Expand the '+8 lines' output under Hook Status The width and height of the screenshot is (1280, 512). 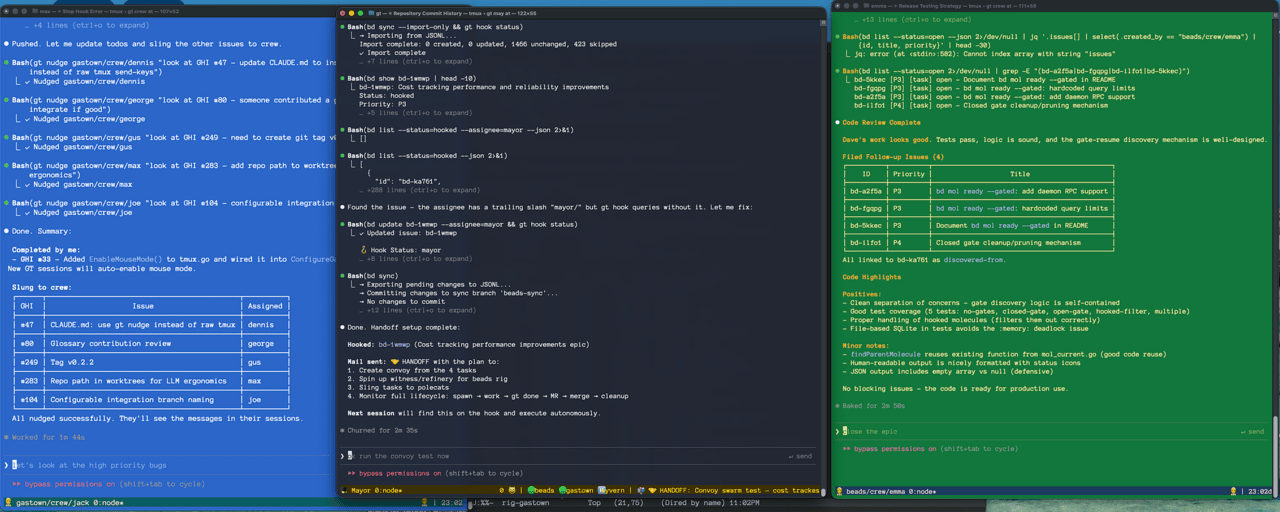[415, 259]
